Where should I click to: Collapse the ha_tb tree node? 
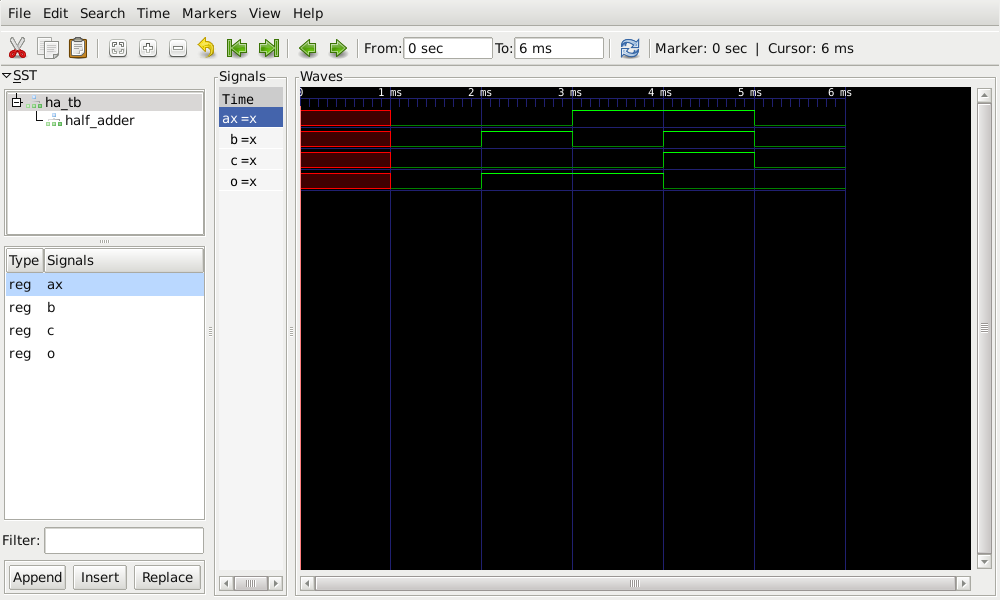pos(17,102)
